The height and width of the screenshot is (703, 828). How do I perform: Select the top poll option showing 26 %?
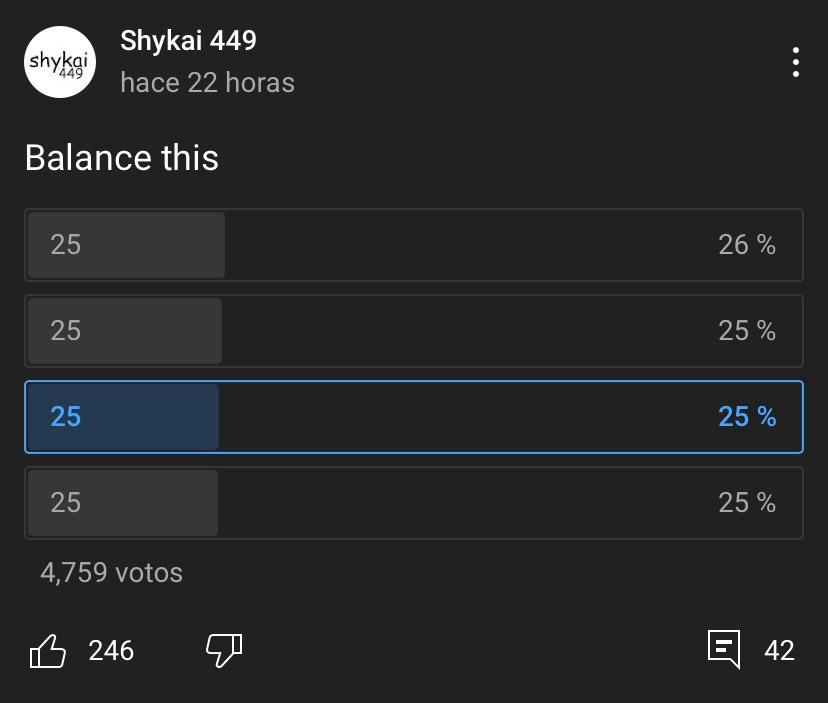click(x=414, y=245)
